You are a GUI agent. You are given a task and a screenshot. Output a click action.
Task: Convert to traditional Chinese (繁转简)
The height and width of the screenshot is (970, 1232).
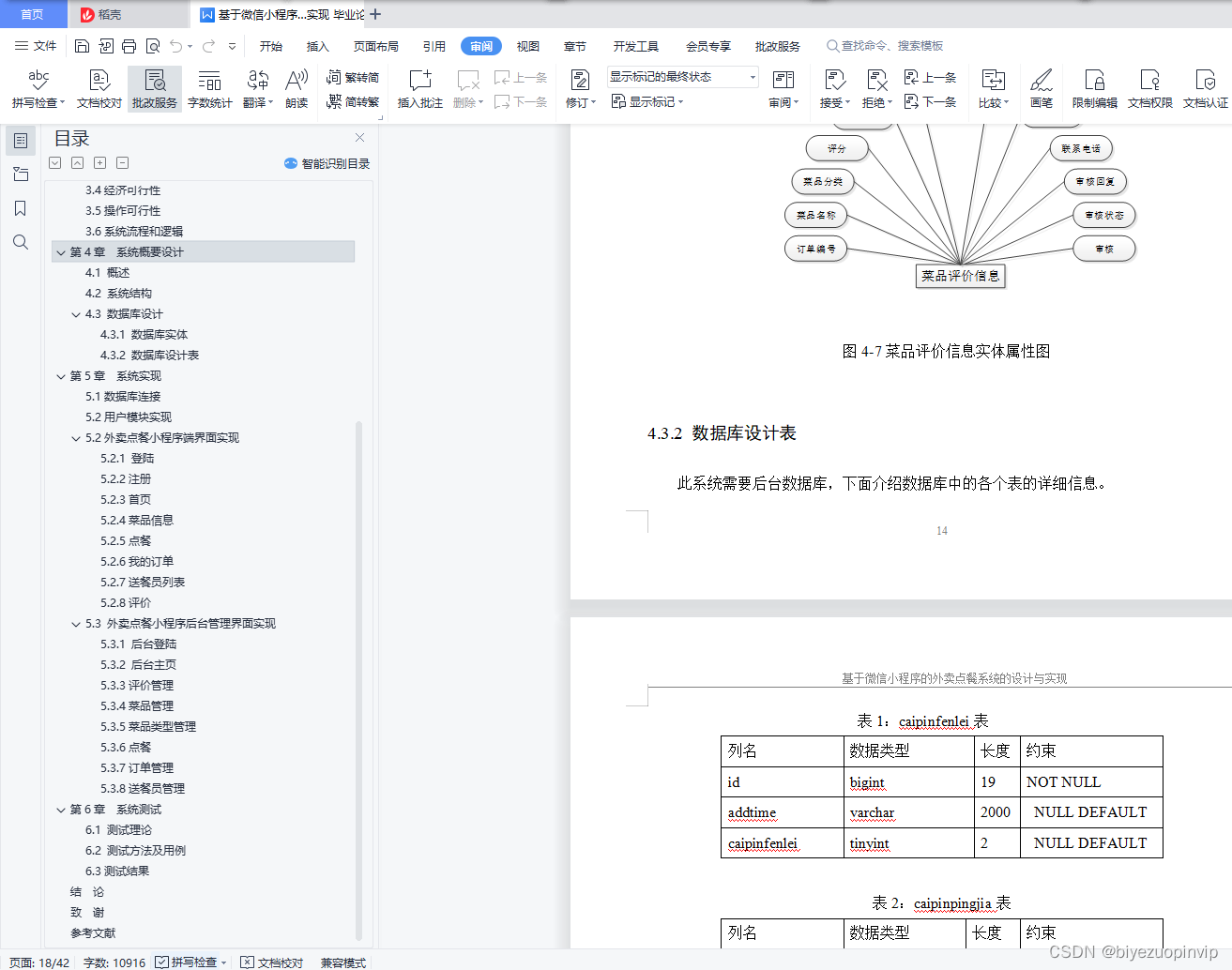point(353,78)
